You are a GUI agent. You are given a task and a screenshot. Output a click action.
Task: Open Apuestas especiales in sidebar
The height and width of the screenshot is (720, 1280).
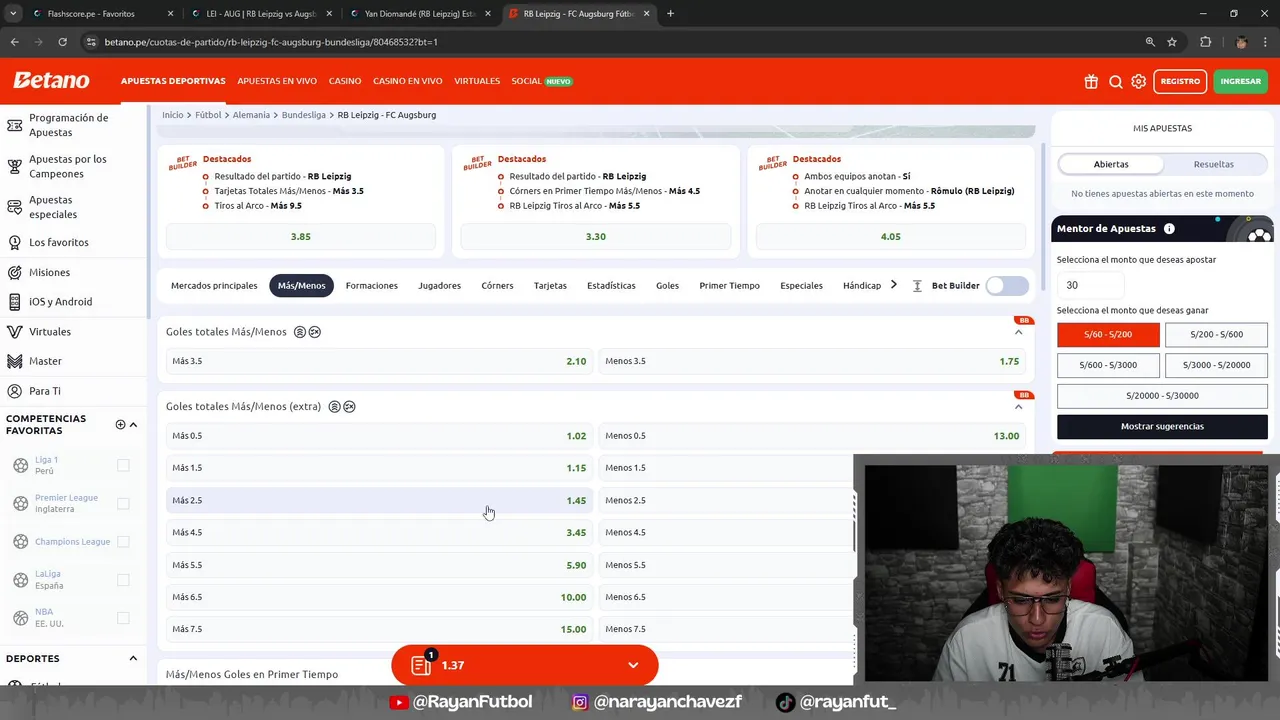[x=53, y=207]
